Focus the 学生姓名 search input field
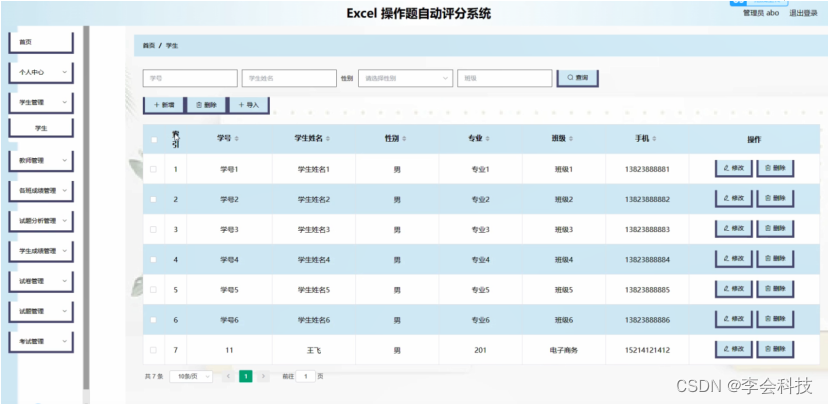The height and width of the screenshot is (404, 828). click(x=289, y=78)
